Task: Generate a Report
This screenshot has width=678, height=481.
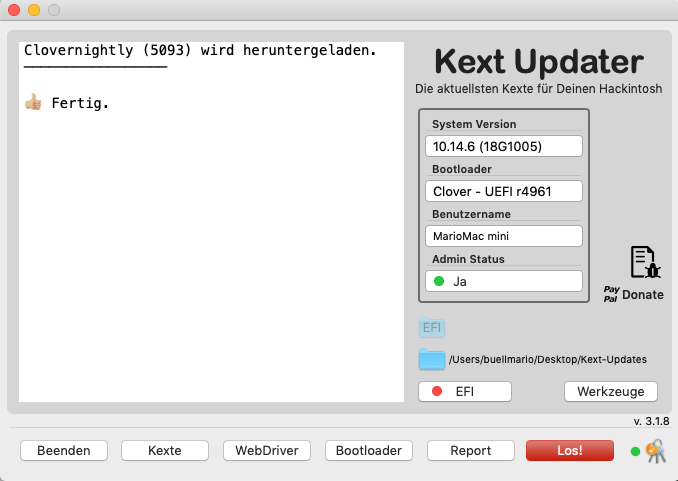Action: coord(471,450)
